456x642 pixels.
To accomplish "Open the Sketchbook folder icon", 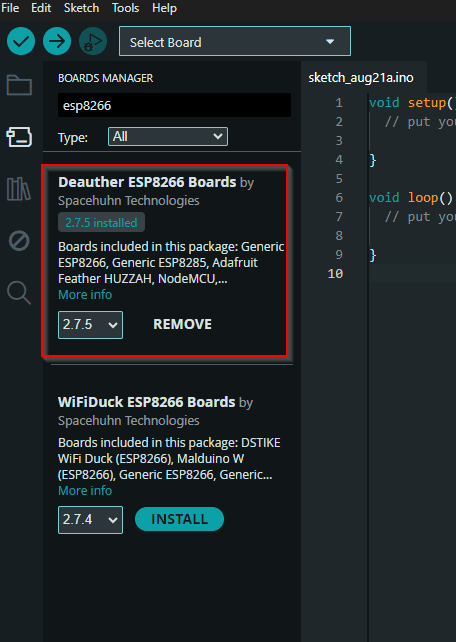I will [19, 85].
